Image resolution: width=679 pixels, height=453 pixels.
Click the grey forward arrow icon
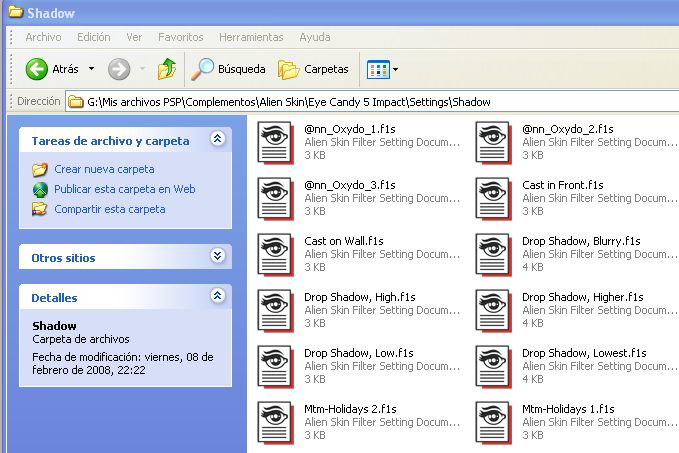click(119, 69)
